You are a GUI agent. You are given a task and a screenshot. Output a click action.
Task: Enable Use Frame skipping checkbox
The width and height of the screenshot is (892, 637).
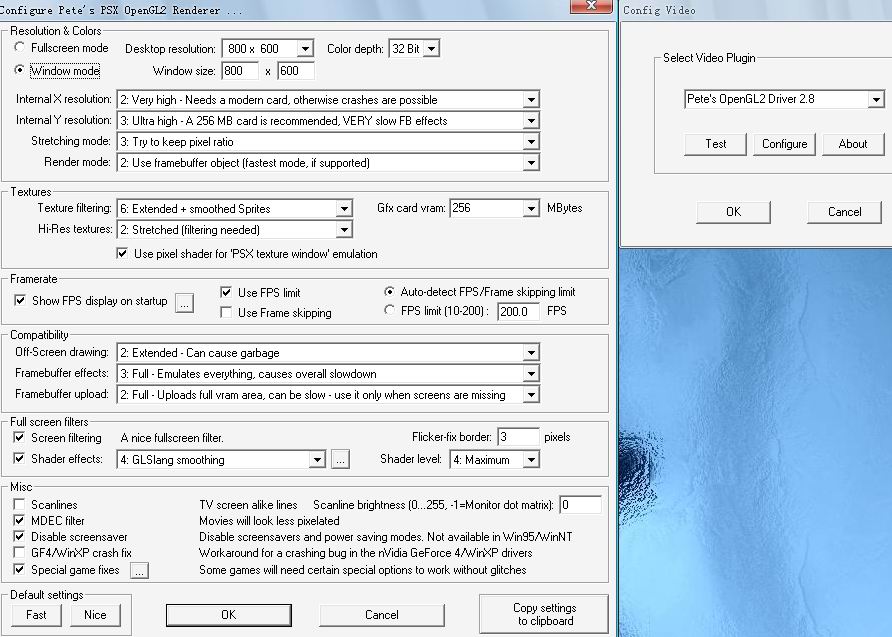click(x=226, y=312)
